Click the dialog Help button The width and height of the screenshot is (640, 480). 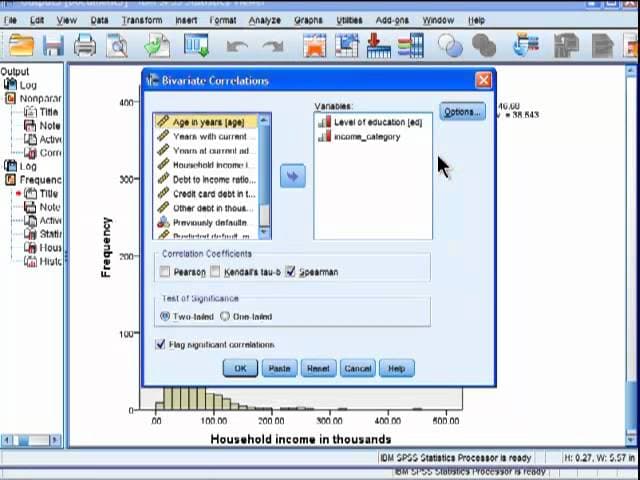click(396, 369)
